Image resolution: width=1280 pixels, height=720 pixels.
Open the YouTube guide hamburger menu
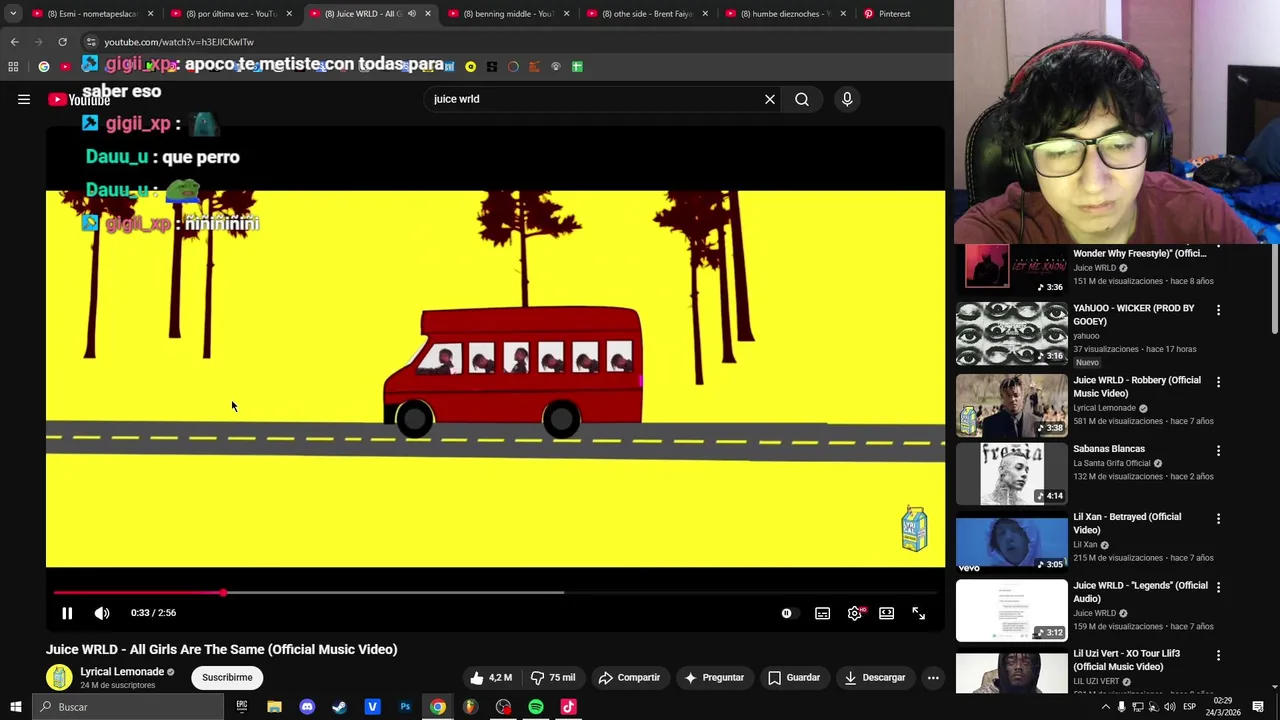(x=24, y=99)
